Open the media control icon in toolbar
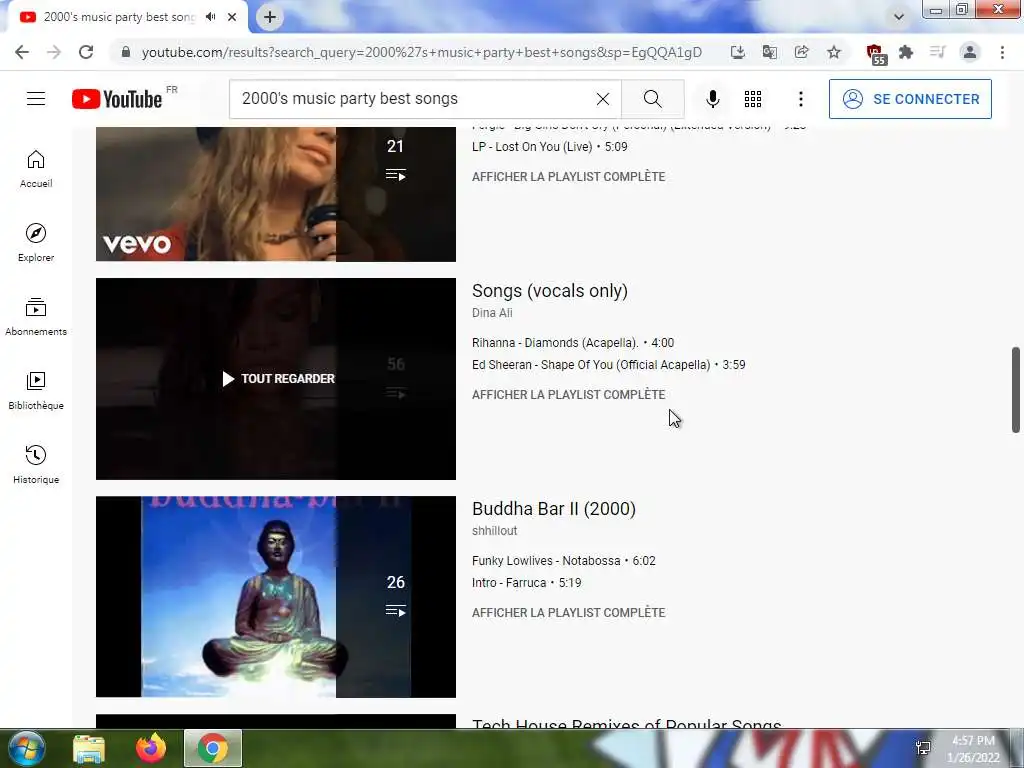Viewport: 1024px width, 768px height. [x=938, y=52]
